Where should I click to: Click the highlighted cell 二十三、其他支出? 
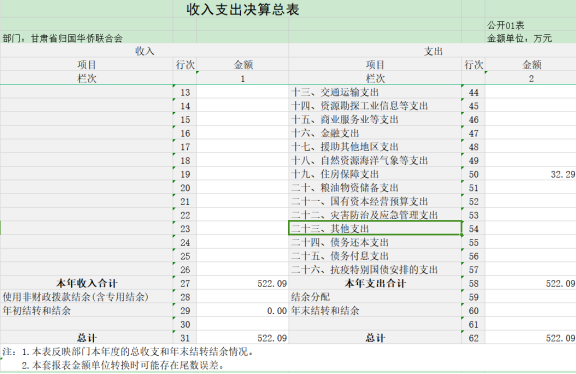[375, 228]
